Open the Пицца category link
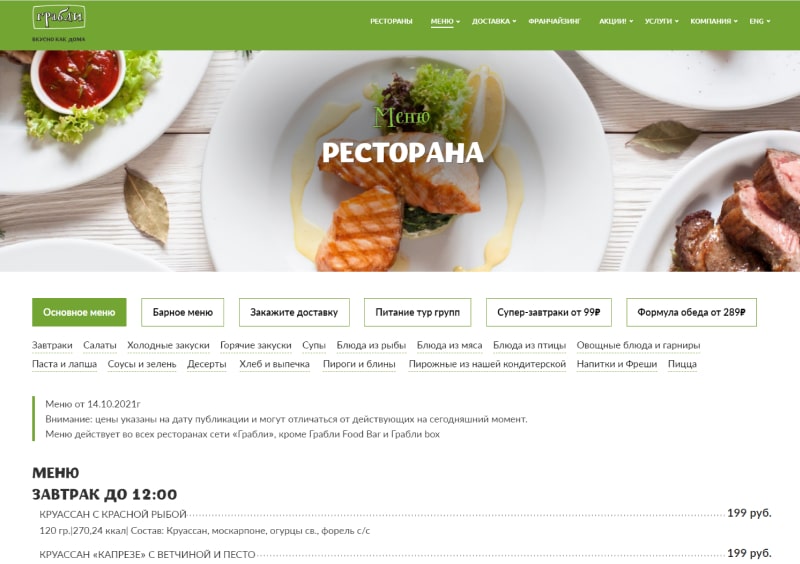Image resolution: width=800 pixels, height=564 pixels. pos(682,364)
